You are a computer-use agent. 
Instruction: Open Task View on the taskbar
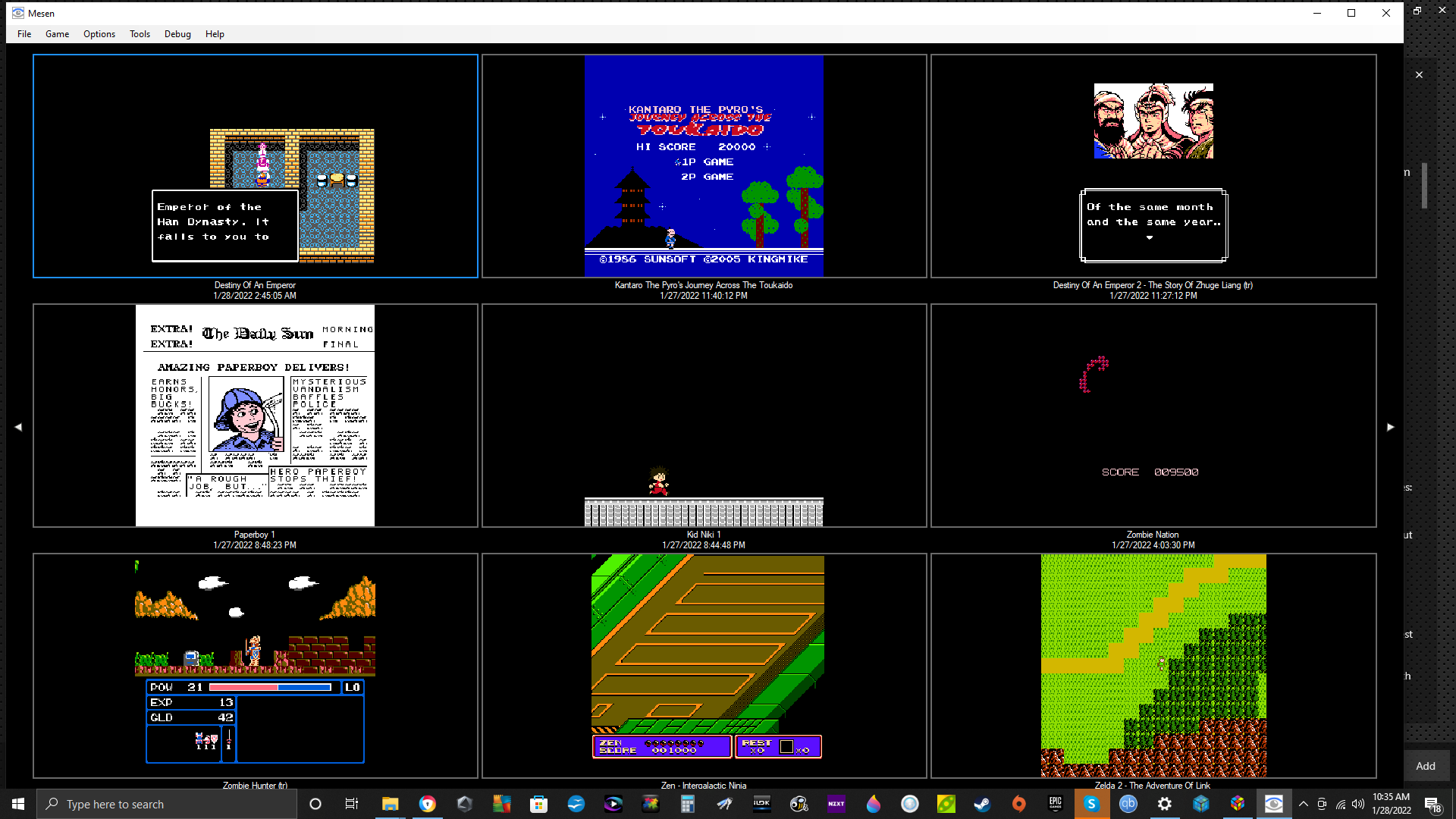coord(352,804)
